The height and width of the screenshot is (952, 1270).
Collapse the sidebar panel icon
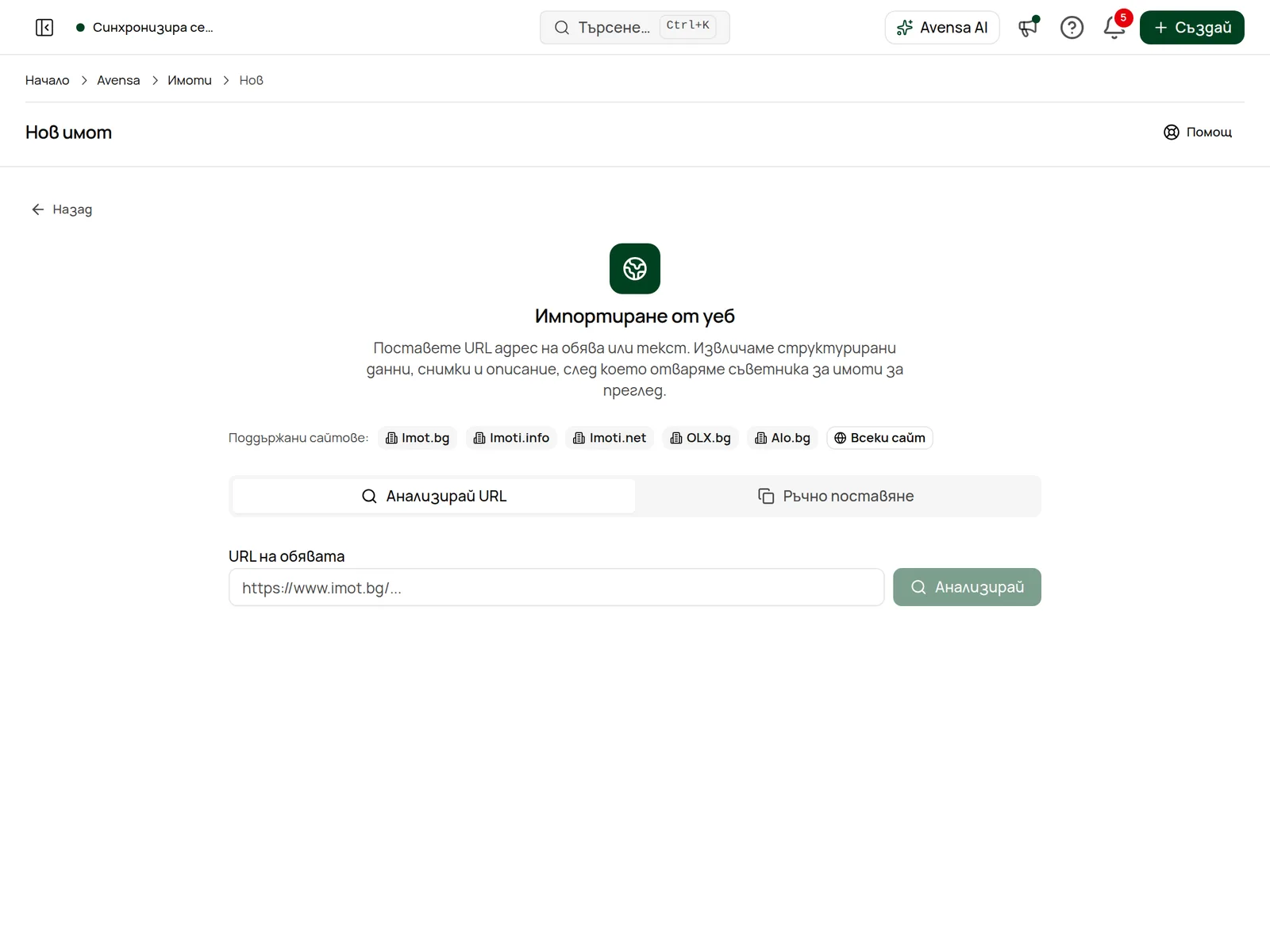pyautogui.click(x=44, y=28)
